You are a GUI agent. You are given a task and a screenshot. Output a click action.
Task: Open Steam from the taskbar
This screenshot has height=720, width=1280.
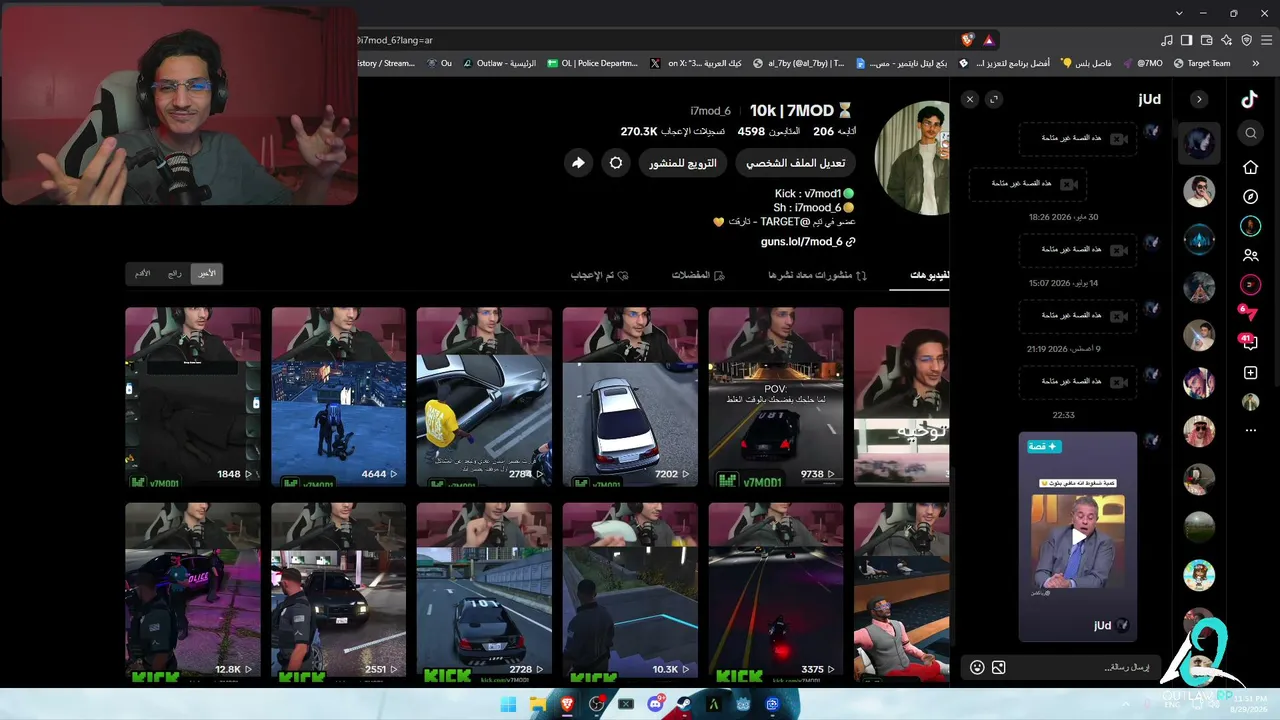tap(685, 704)
